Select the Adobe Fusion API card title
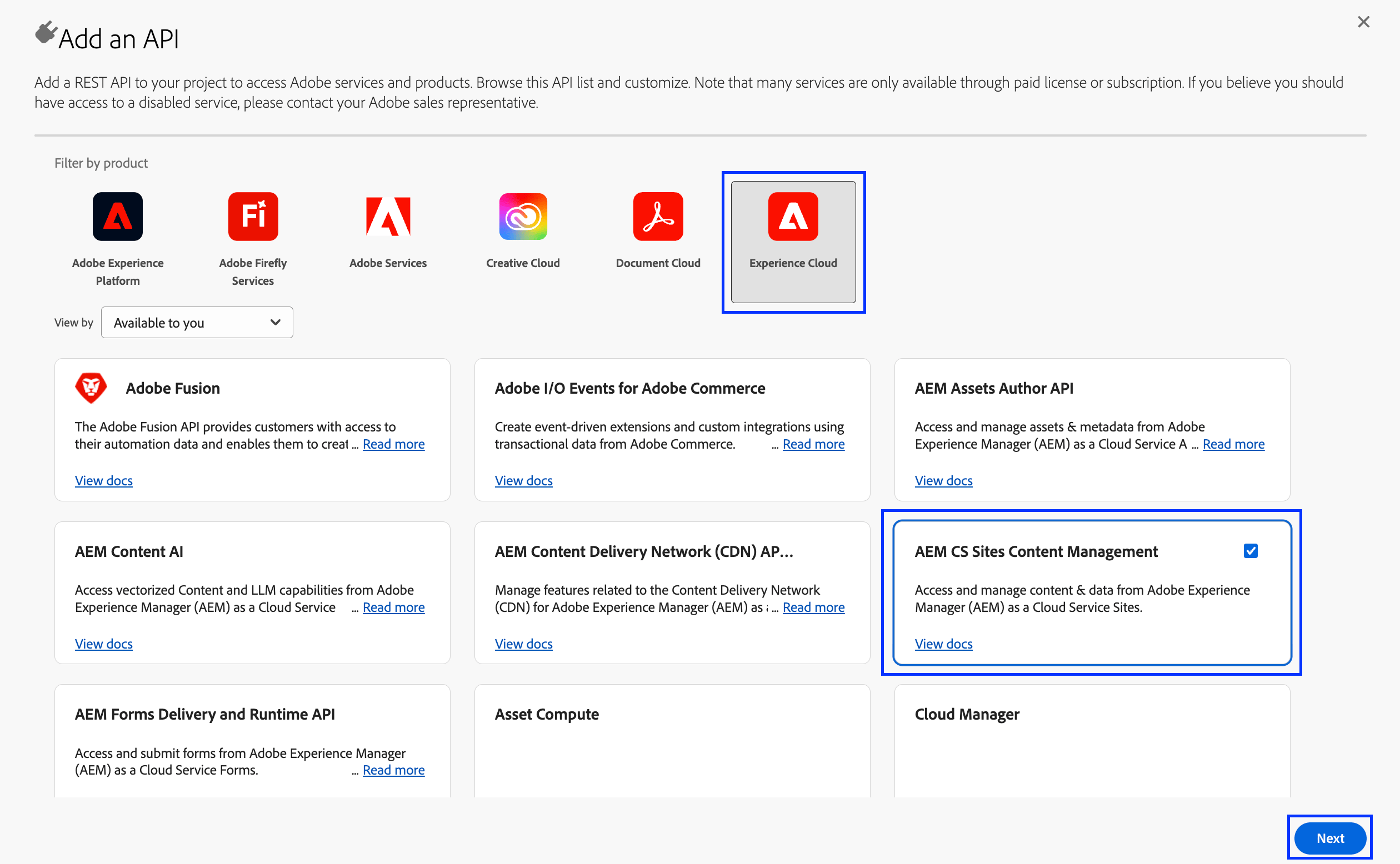1400x864 pixels. 173,388
